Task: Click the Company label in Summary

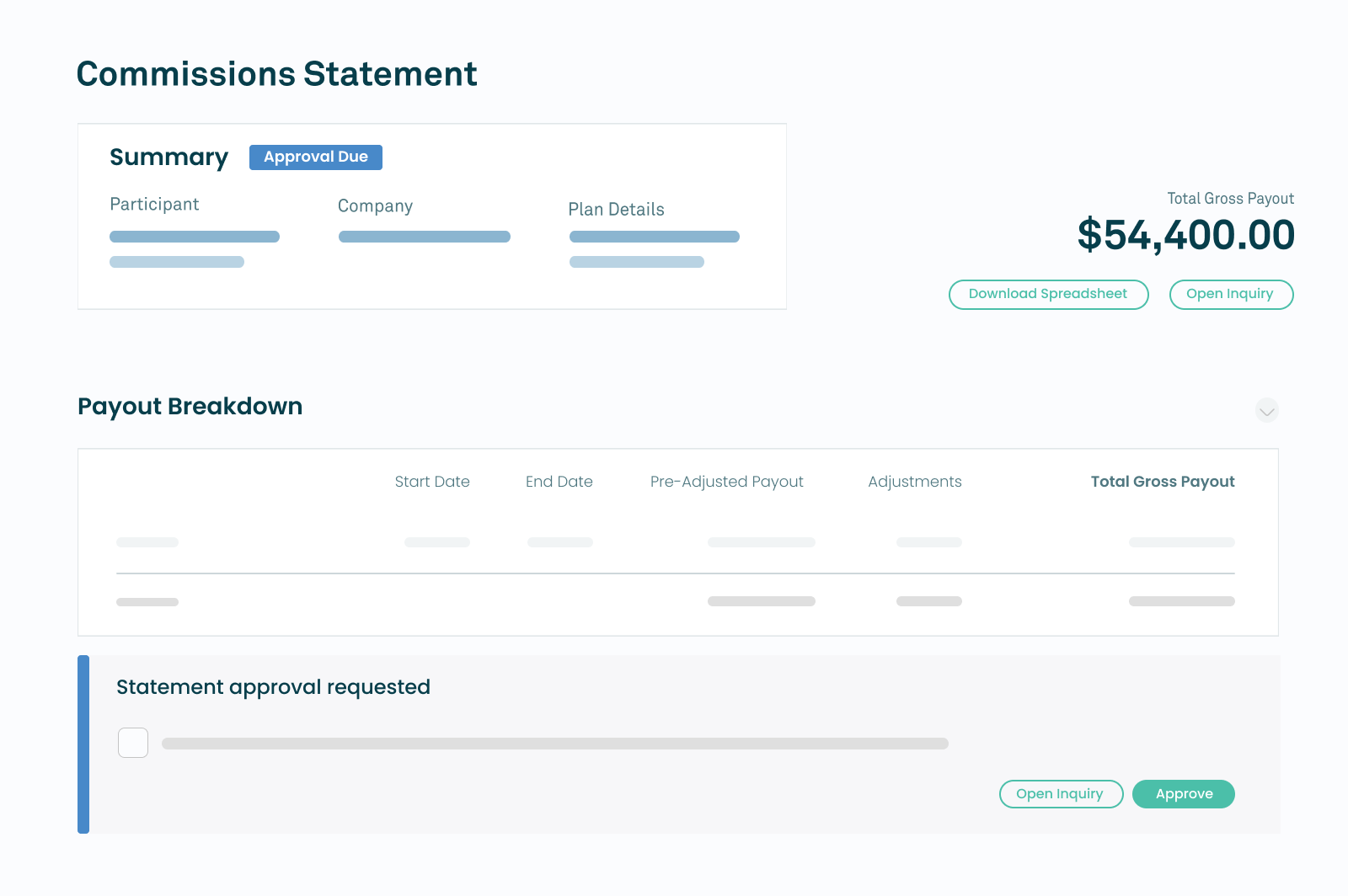Action: [375, 206]
